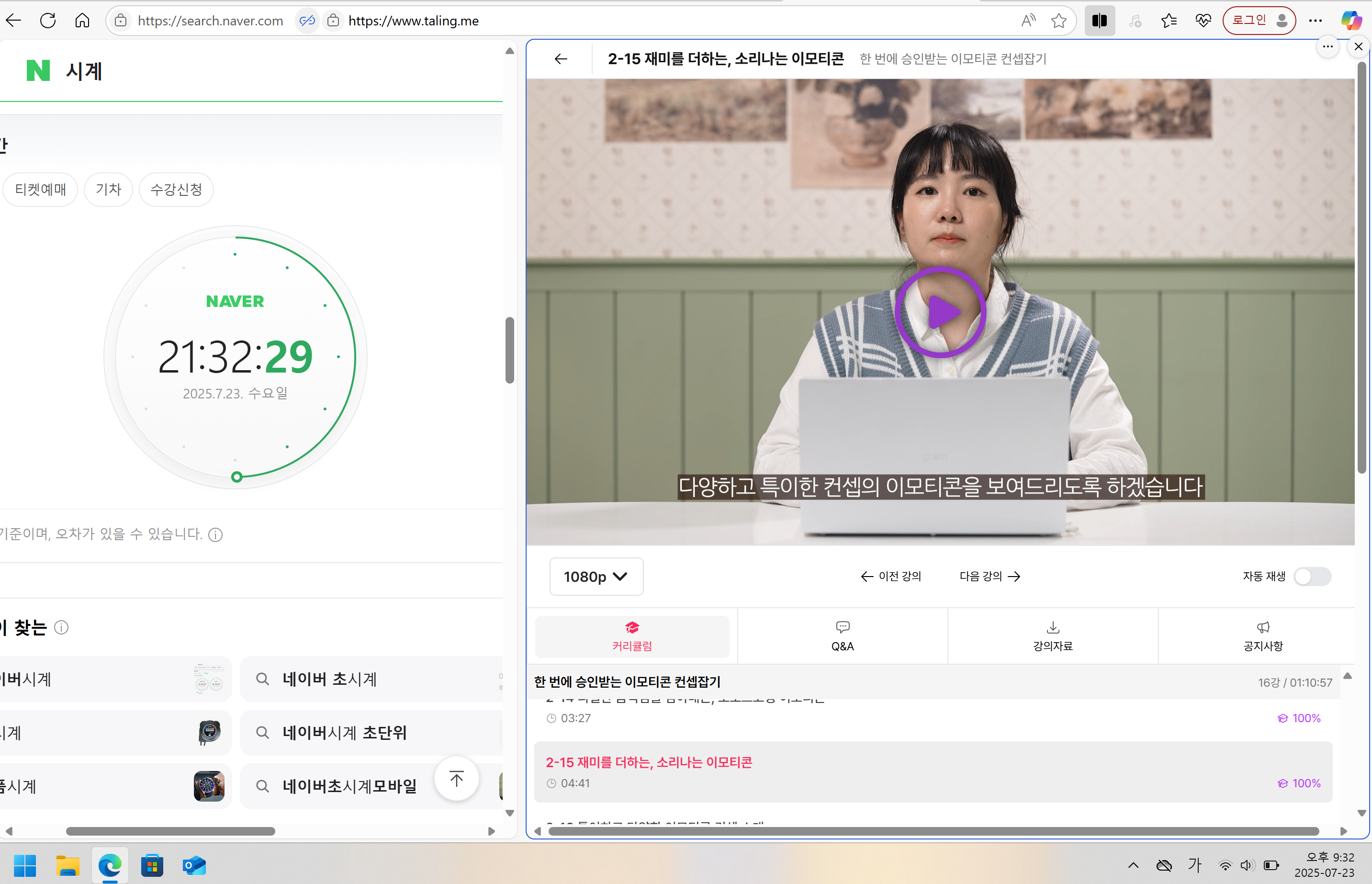This screenshot has width=1372, height=884.
Task: Go to the next lecture via 다음 강의
Action: (989, 576)
